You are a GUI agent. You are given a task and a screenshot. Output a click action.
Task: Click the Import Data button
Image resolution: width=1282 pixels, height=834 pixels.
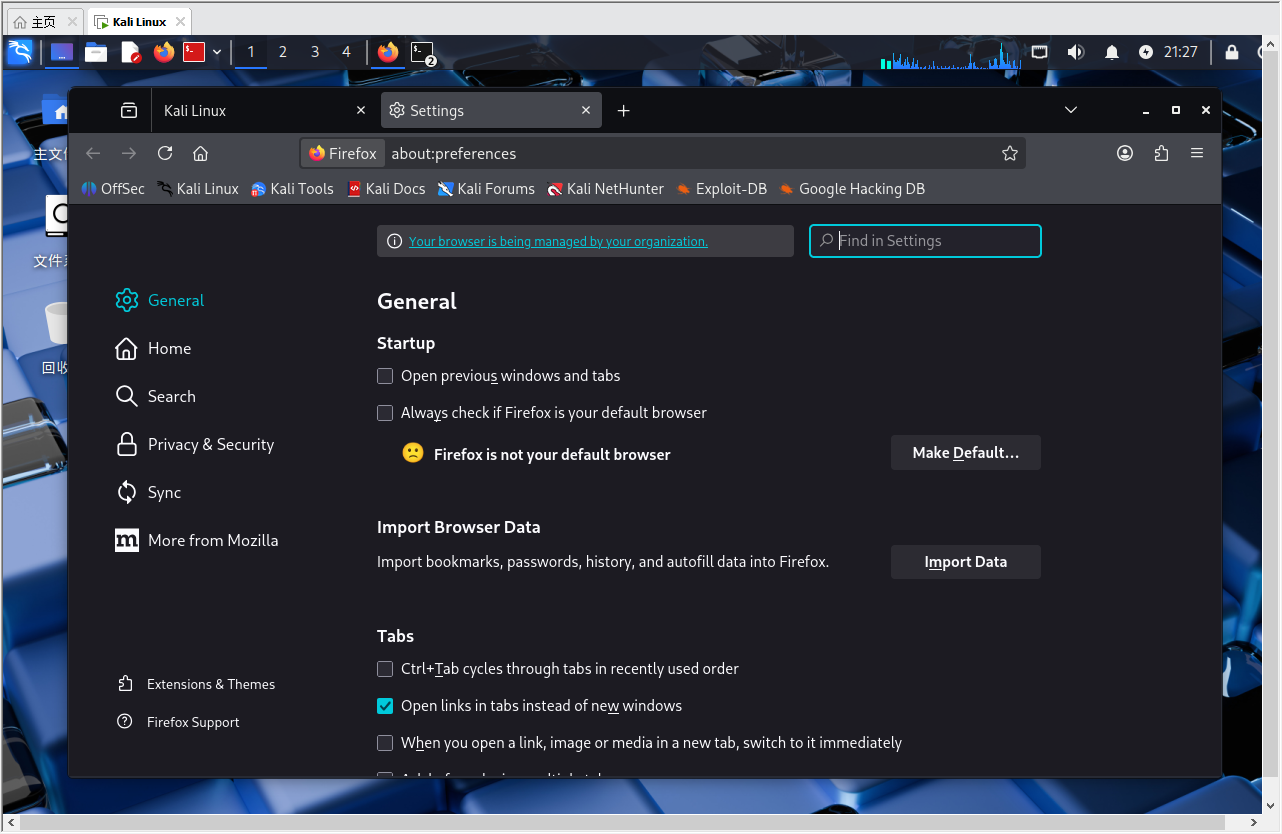[x=966, y=562]
